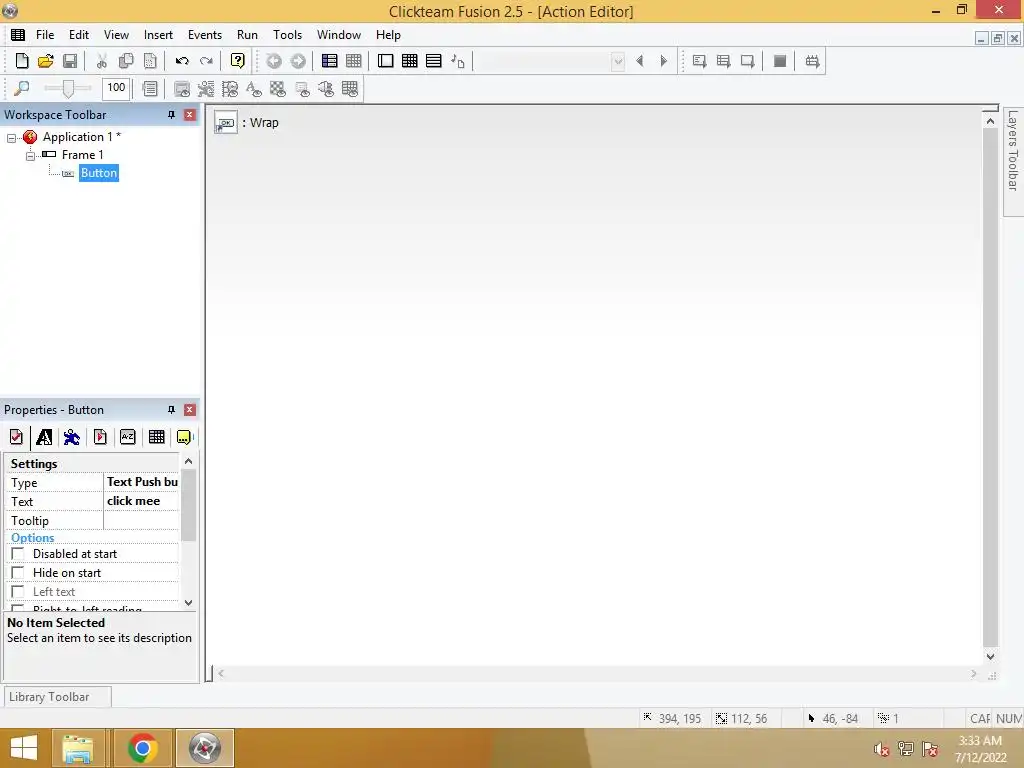Click the Copy icon in the toolbar

pyautogui.click(x=125, y=61)
